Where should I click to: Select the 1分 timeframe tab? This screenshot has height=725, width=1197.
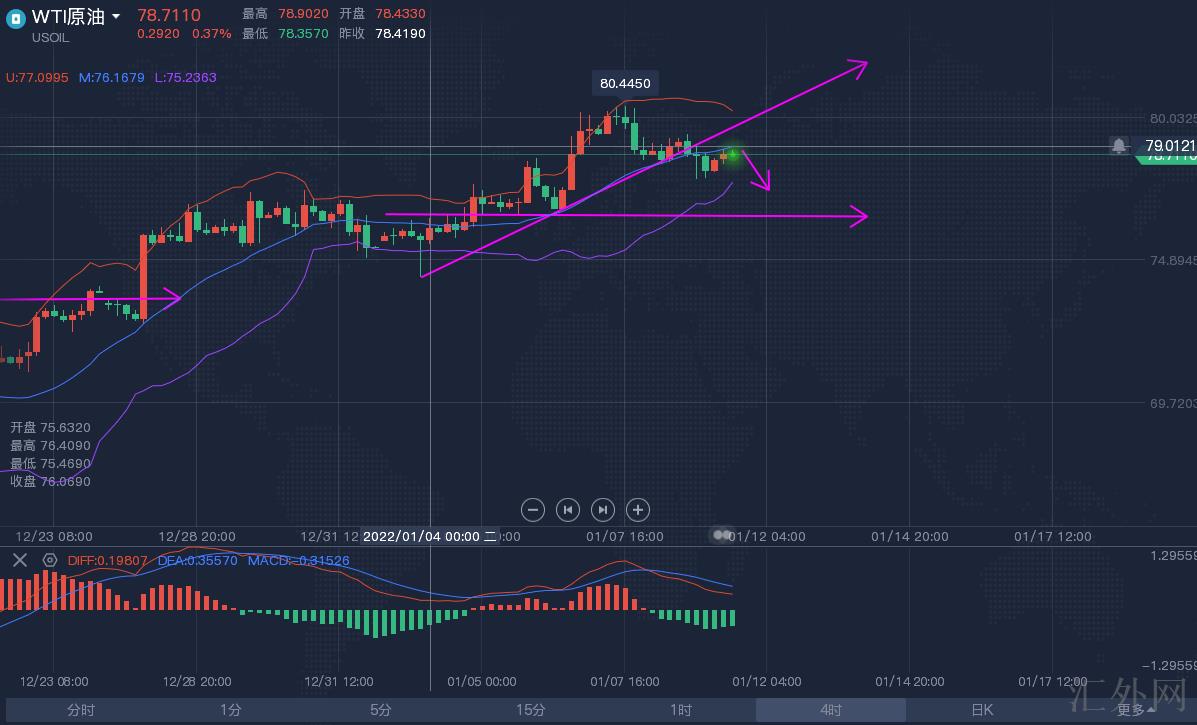coord(231,710)
